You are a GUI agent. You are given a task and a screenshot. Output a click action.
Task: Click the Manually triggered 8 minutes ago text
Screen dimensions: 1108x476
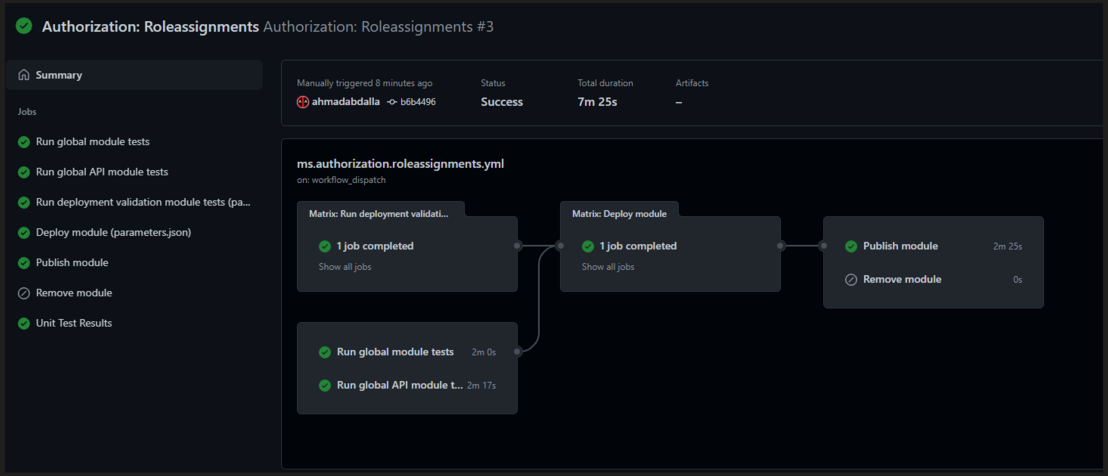click(x=365, y=83)
